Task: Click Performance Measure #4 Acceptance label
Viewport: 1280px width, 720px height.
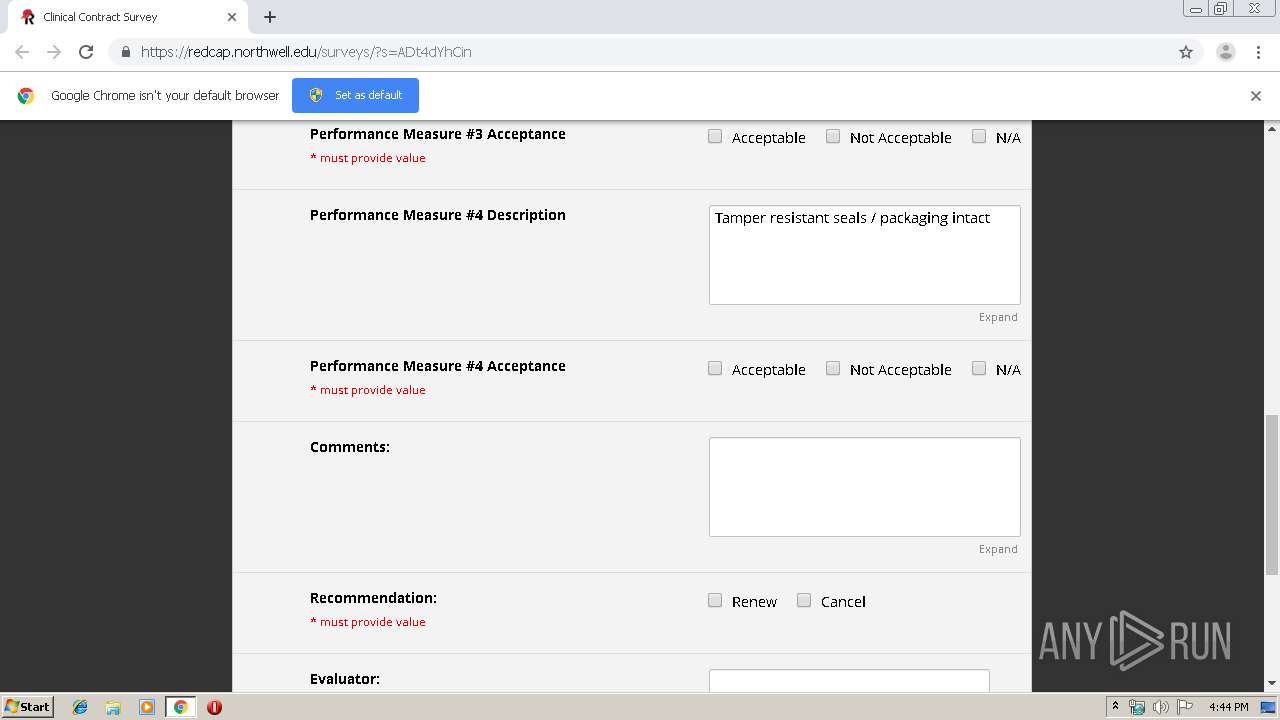Action: pos(438,366)
